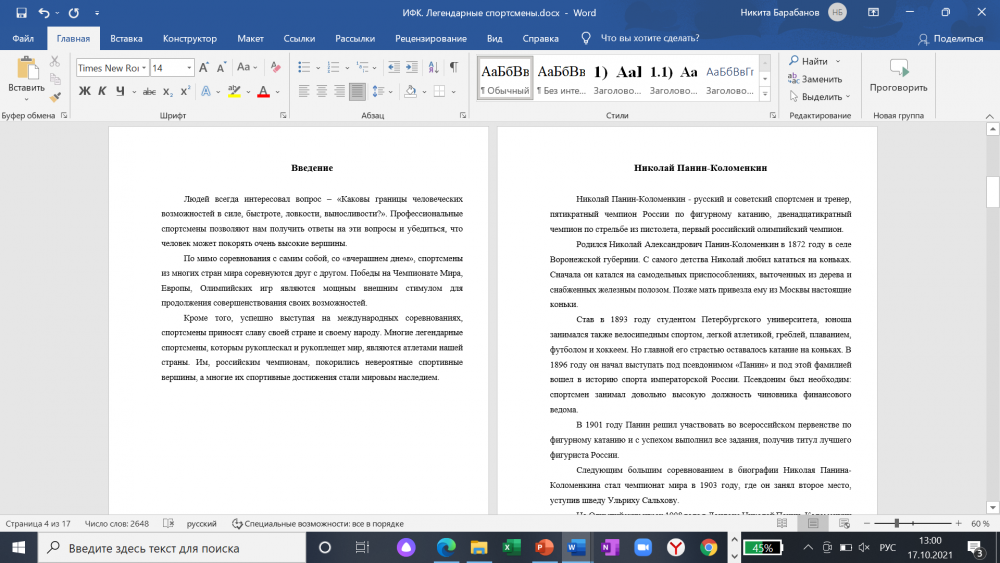Image resolution: width=1000 pixels, height=563 pixels.
Task: Align text to the left
Action: (x=304, y=92)
